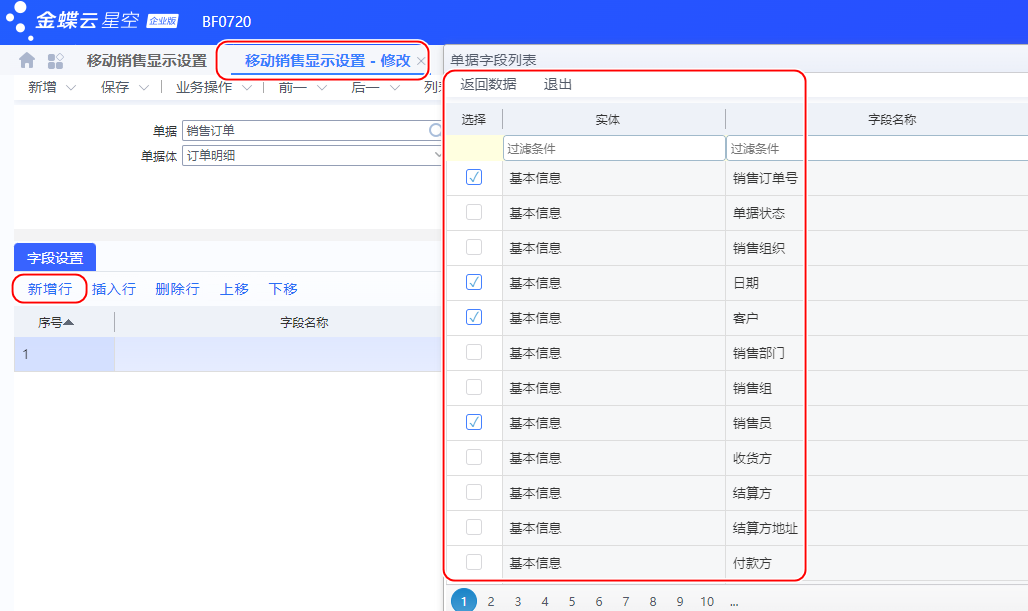The image size is (1028, 611).
Task: Uncheck the 销售员 checkbox
Action: click(474, 422)
